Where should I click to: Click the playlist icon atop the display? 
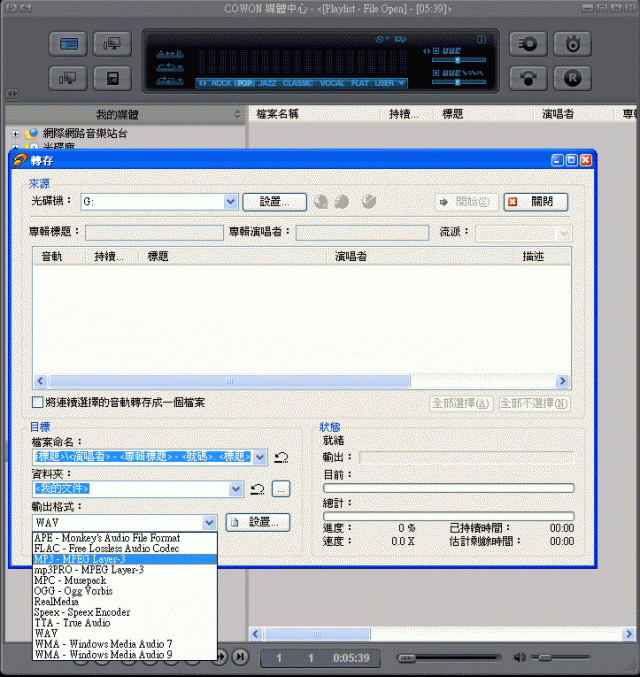coord(400,39)
